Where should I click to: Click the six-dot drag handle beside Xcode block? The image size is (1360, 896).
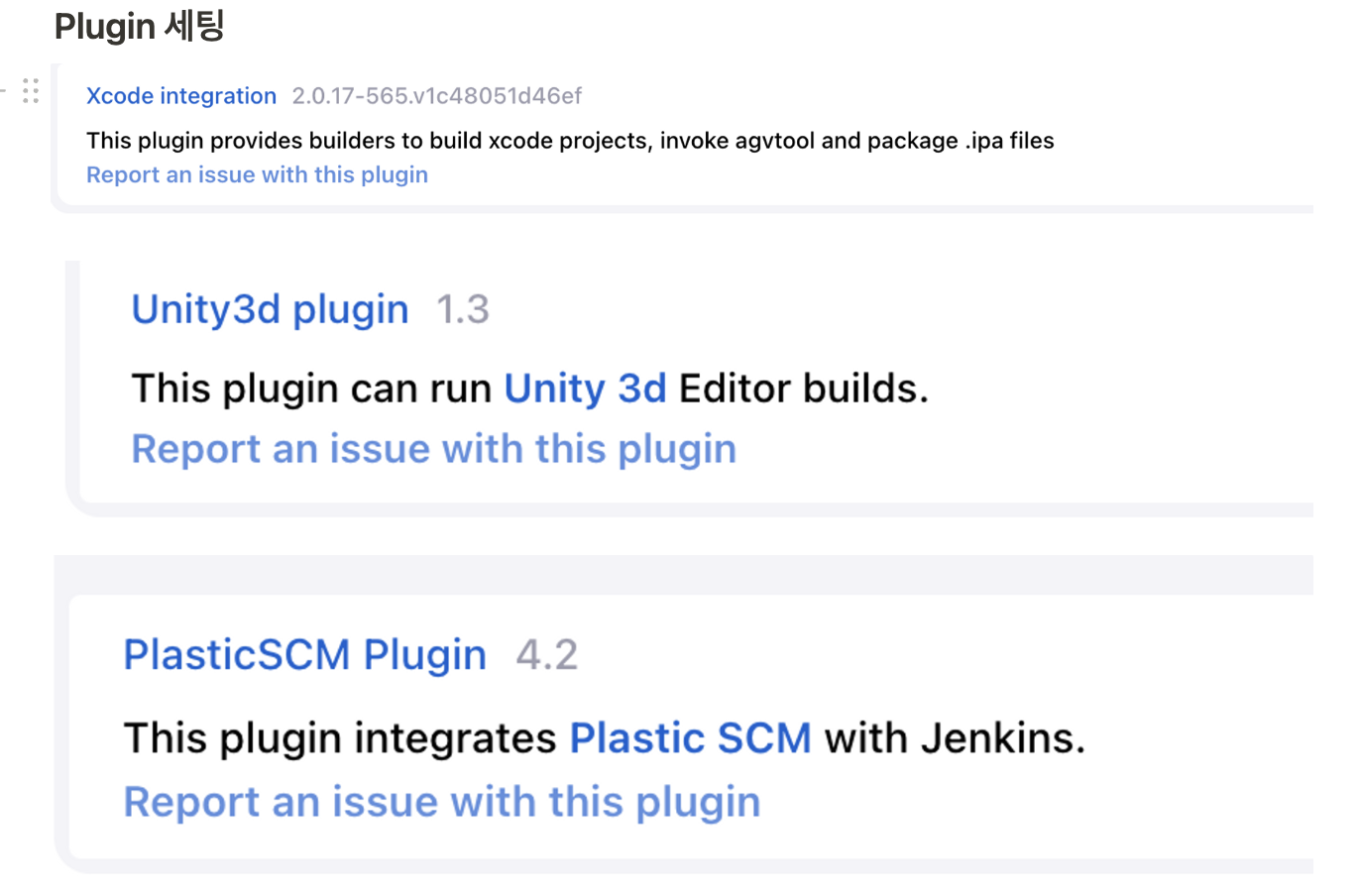[x=31, y=91]
